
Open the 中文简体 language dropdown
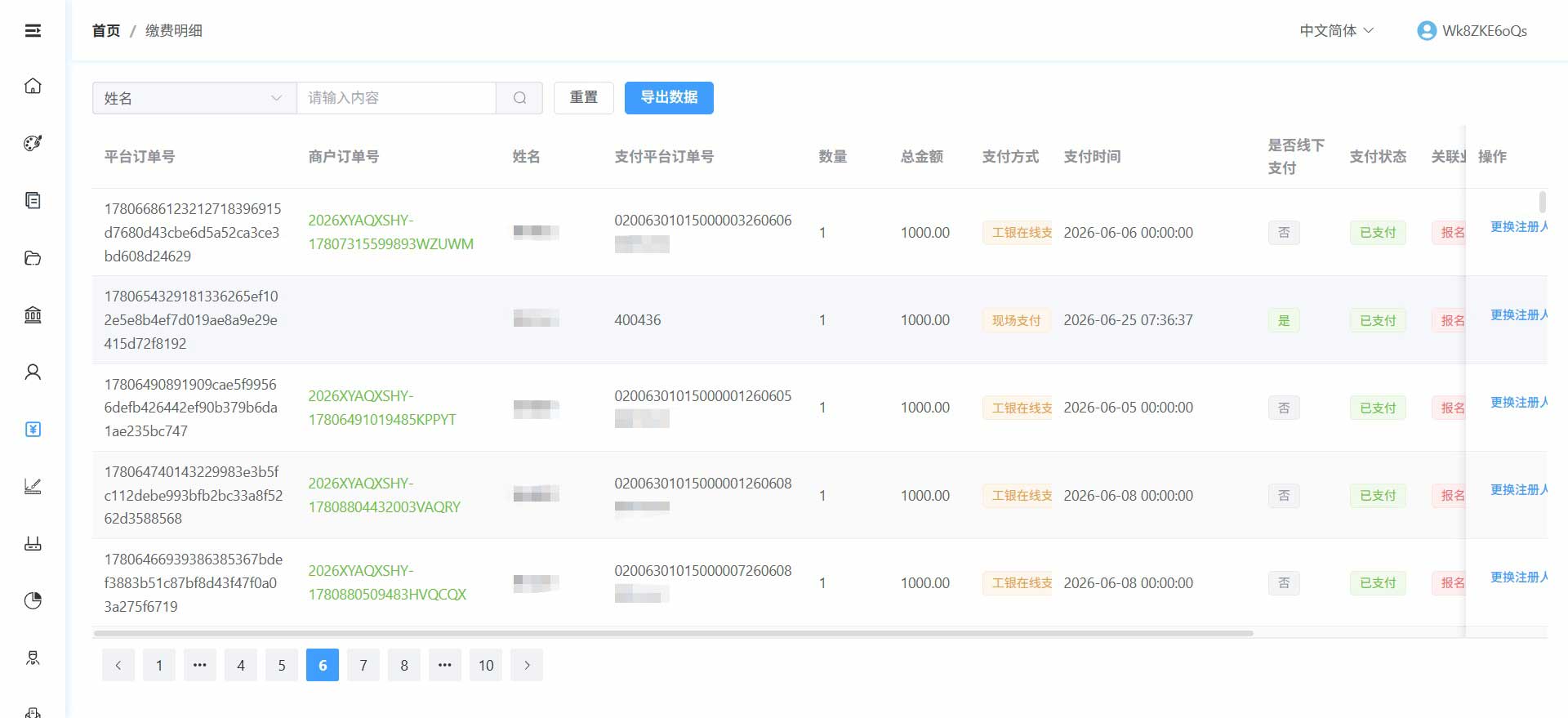1337,31
